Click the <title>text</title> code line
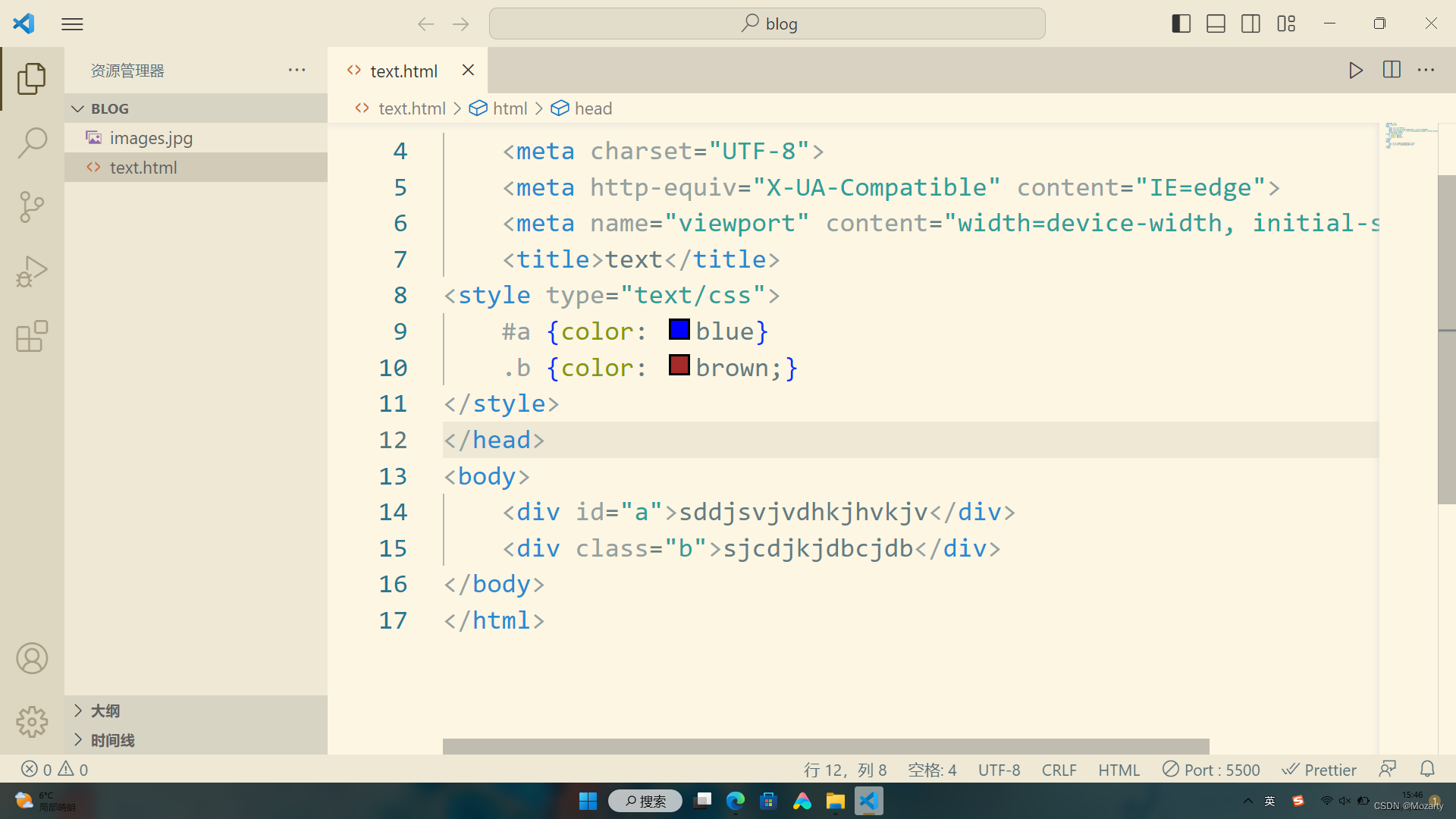 click(641, 259)
